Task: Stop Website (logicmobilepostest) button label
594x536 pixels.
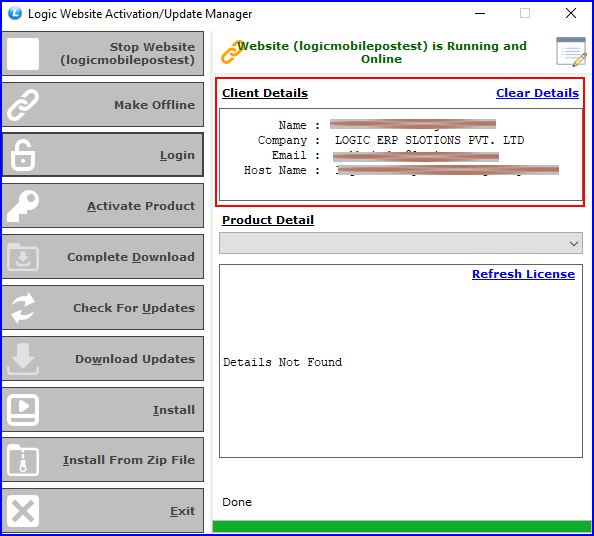Action: pyautogui.click(x=128, y=53)
